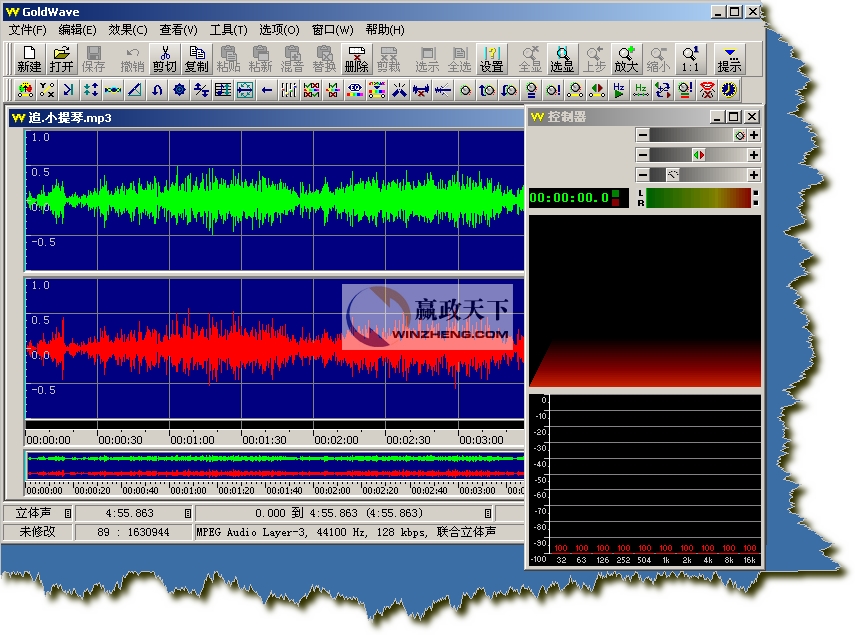Viewport: 855px width, 635px height.
Task: Open the 帮助(H) menu
Action: [385, 30]
